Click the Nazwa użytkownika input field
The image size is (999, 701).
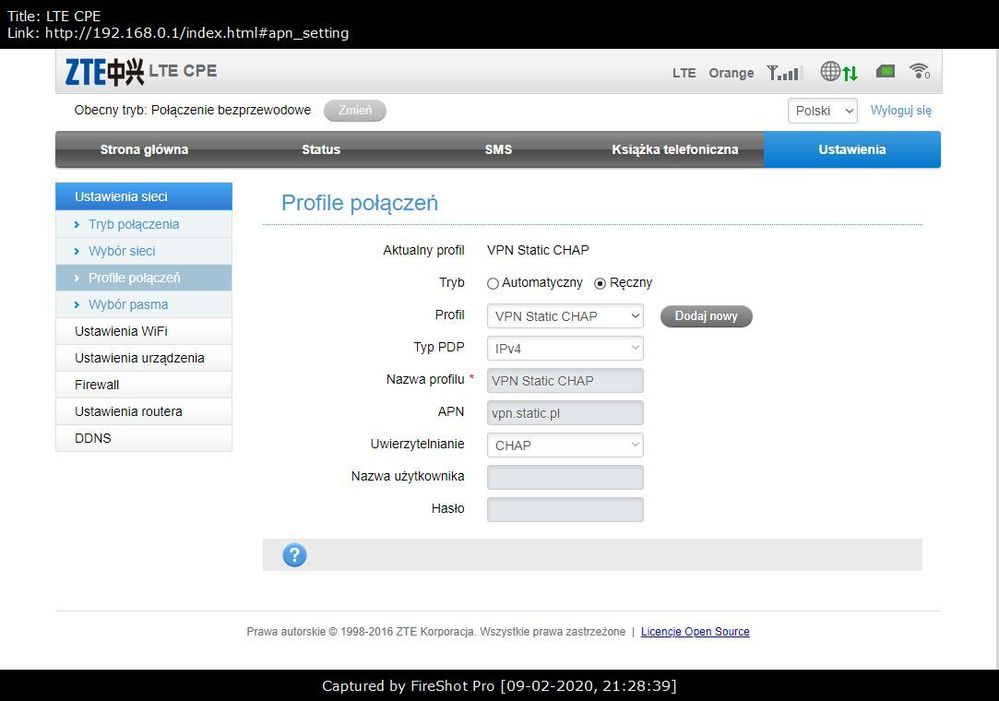click(565, 477)
